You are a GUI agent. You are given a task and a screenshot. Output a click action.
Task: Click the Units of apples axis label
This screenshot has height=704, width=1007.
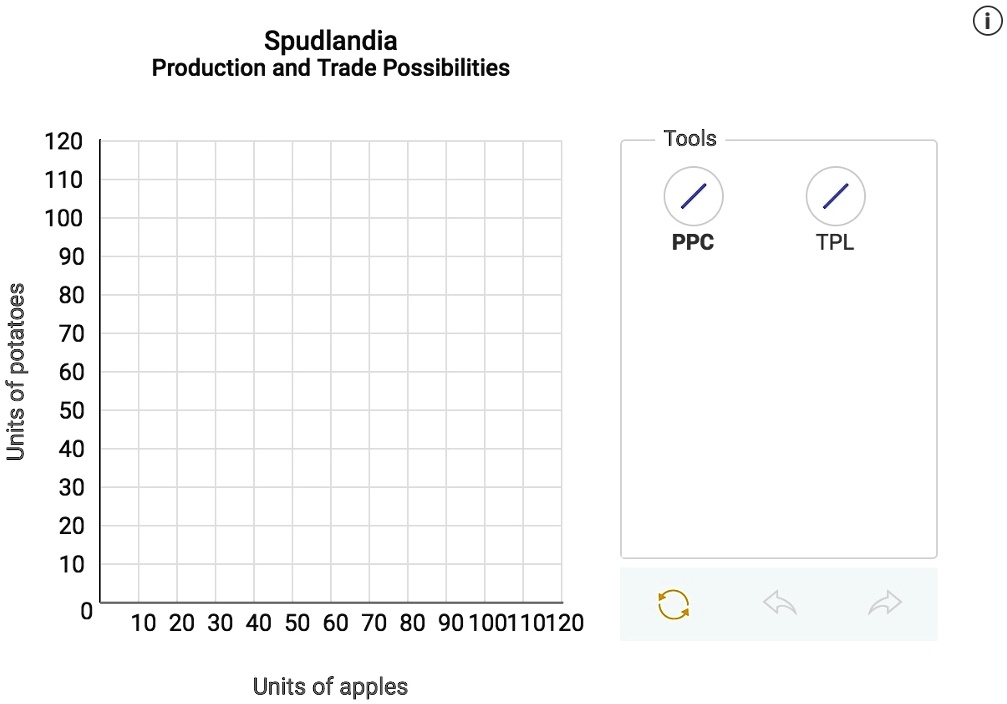(x=330, y=687)
